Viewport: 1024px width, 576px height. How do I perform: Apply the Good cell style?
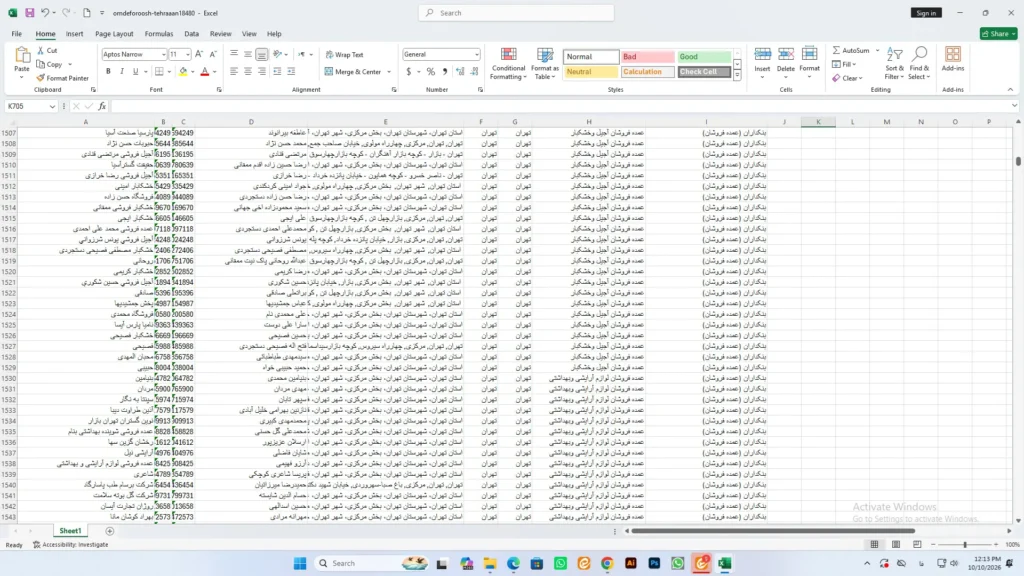pyautogui.click(x=704, y=57)
